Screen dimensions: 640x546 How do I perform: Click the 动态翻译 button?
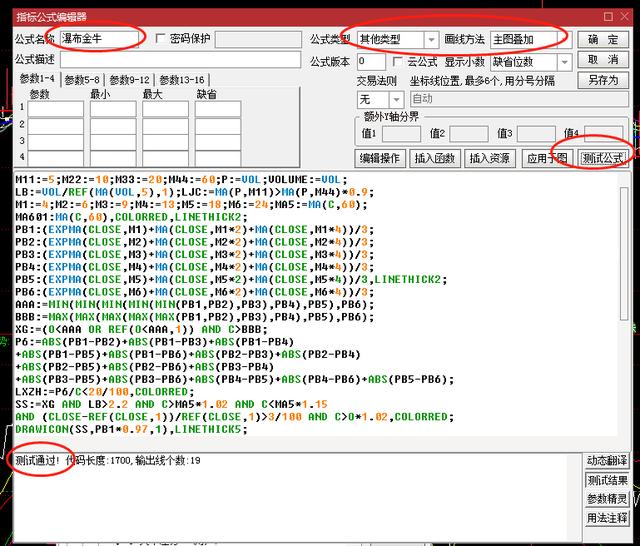pyautogui.click(x=607, y=461)
